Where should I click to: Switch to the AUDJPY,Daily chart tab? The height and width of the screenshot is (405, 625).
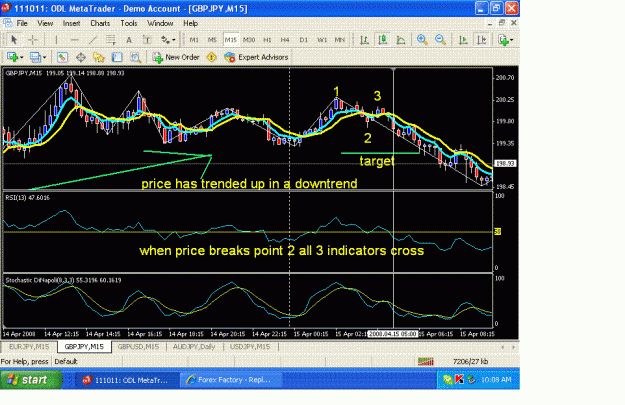click(194, 347)
